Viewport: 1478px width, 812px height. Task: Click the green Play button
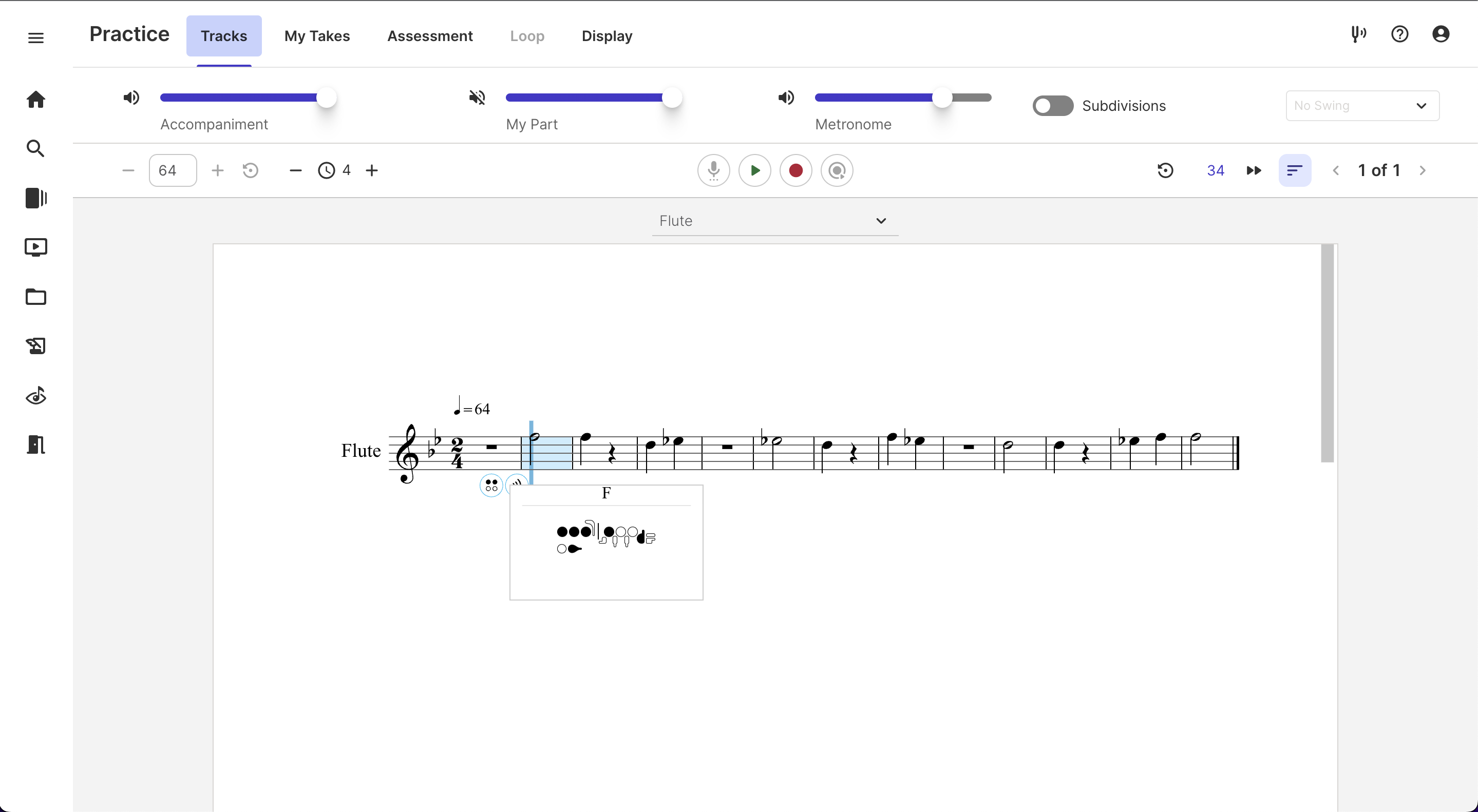754,170
